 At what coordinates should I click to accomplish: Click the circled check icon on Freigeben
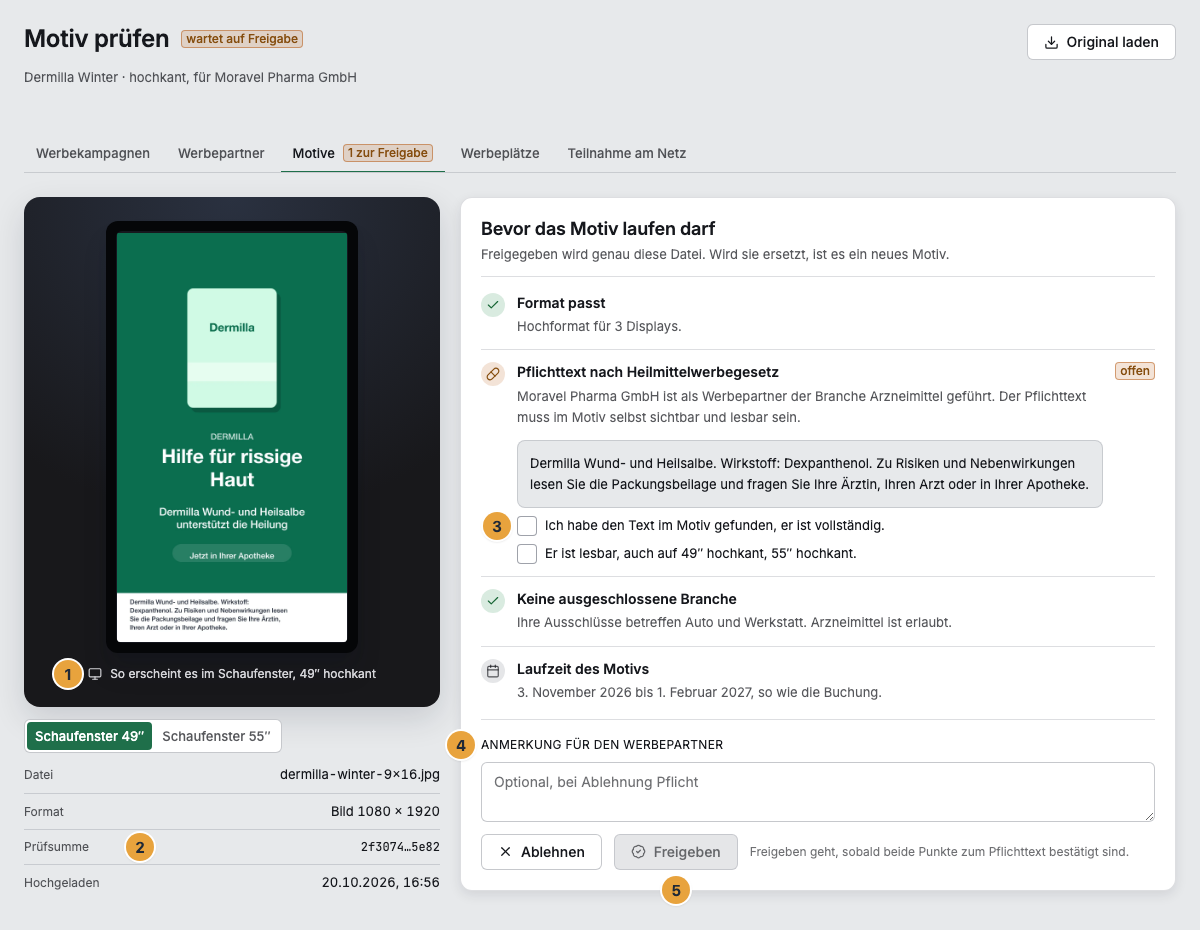click(638, 852)
